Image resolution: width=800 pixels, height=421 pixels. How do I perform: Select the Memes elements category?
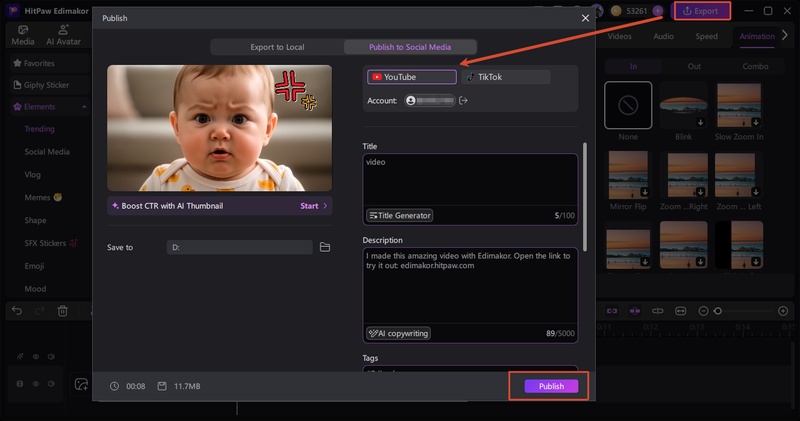(x=43, y=197)
